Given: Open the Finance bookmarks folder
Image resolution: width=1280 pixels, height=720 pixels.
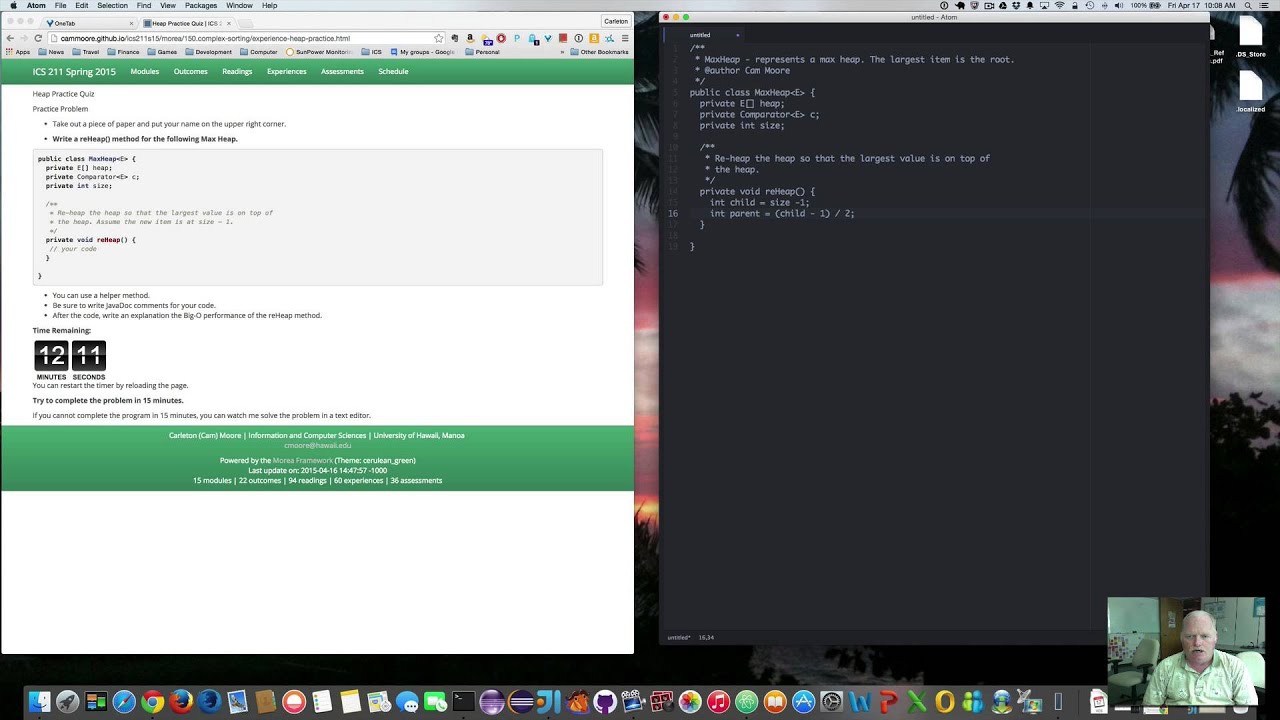Looking at the screenshot, I should (x=123, y=52).
